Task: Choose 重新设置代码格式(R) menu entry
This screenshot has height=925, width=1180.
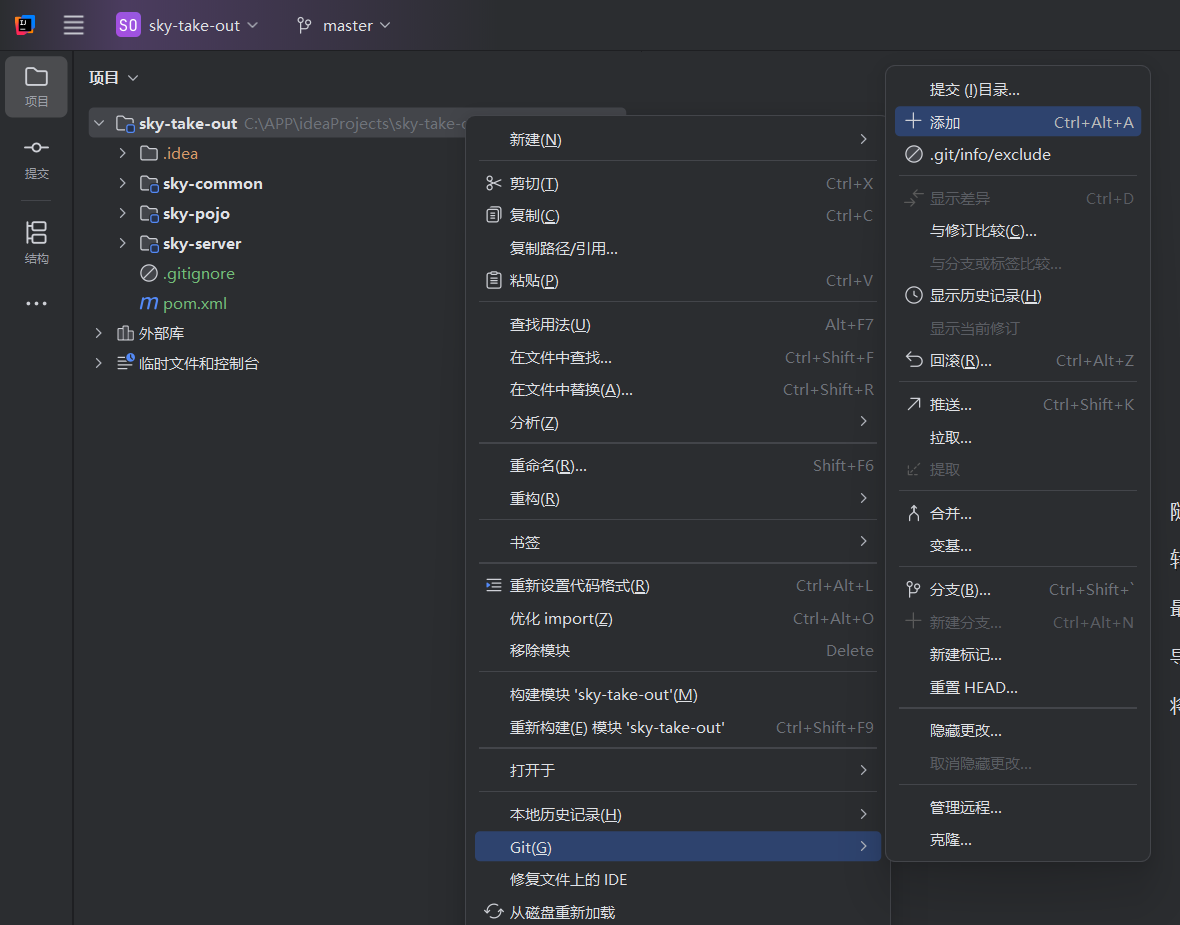Action: point(677,586)
